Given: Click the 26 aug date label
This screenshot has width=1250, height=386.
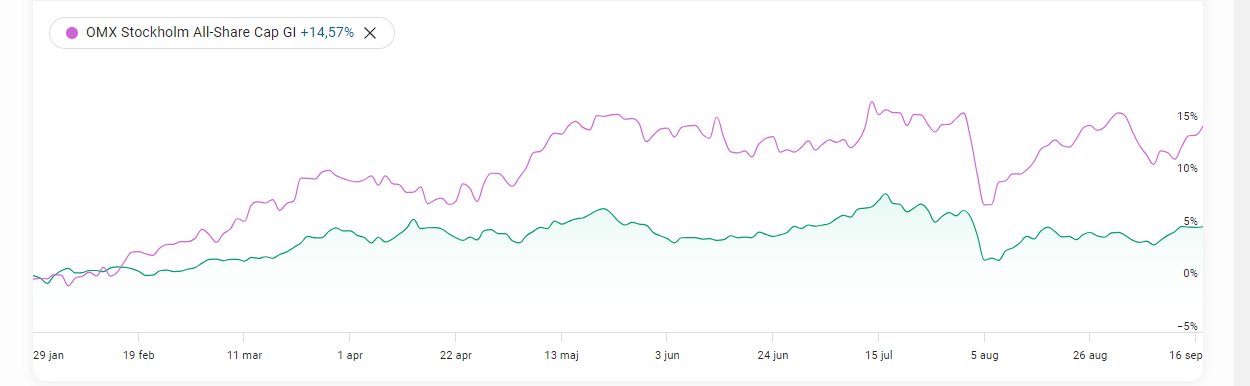Looking at the screenshot, I should click(1089, 354).
